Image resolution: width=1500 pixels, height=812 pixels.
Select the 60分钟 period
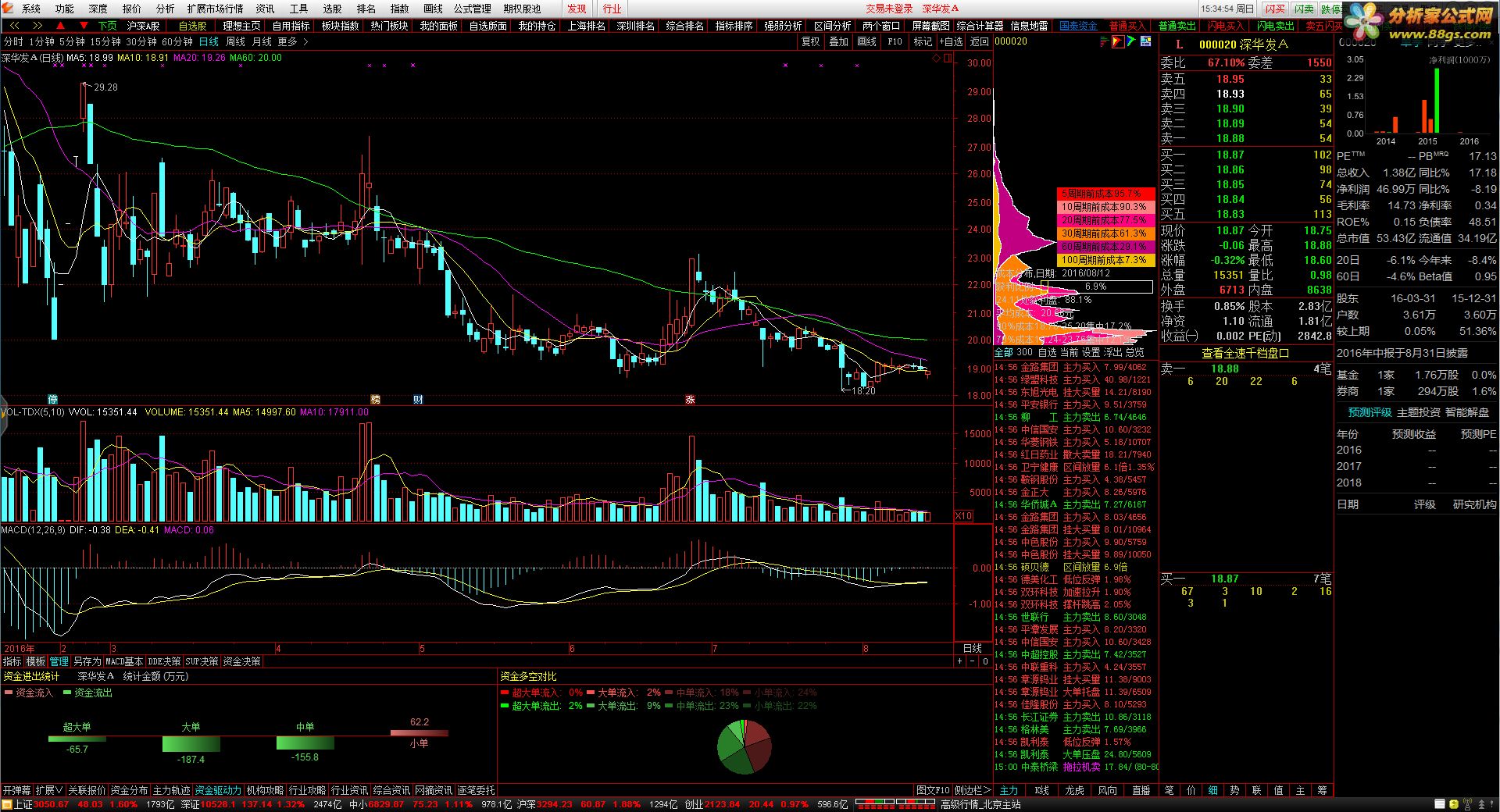coord(177,41)
